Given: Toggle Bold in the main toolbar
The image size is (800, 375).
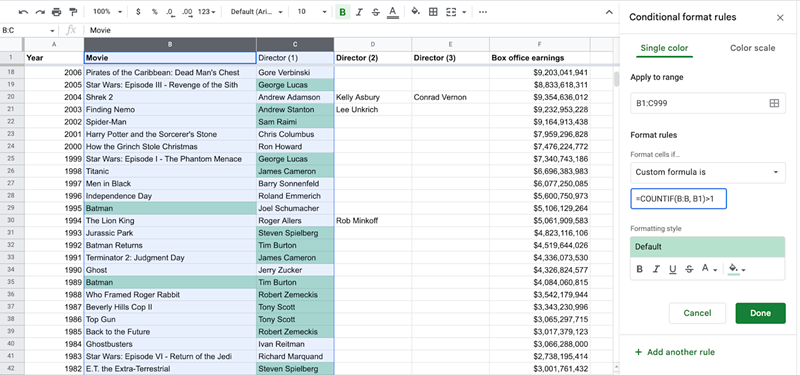Looking at the screenshot, I should 342,12.
